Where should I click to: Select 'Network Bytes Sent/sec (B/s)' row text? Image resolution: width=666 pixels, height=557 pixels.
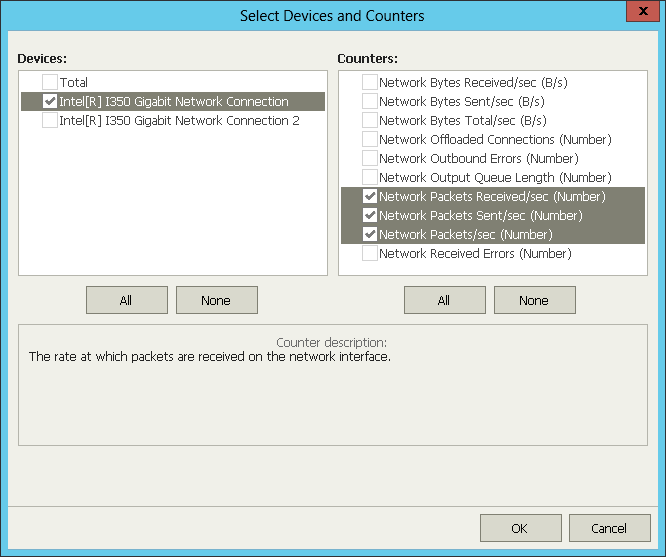tap(462, 102)
